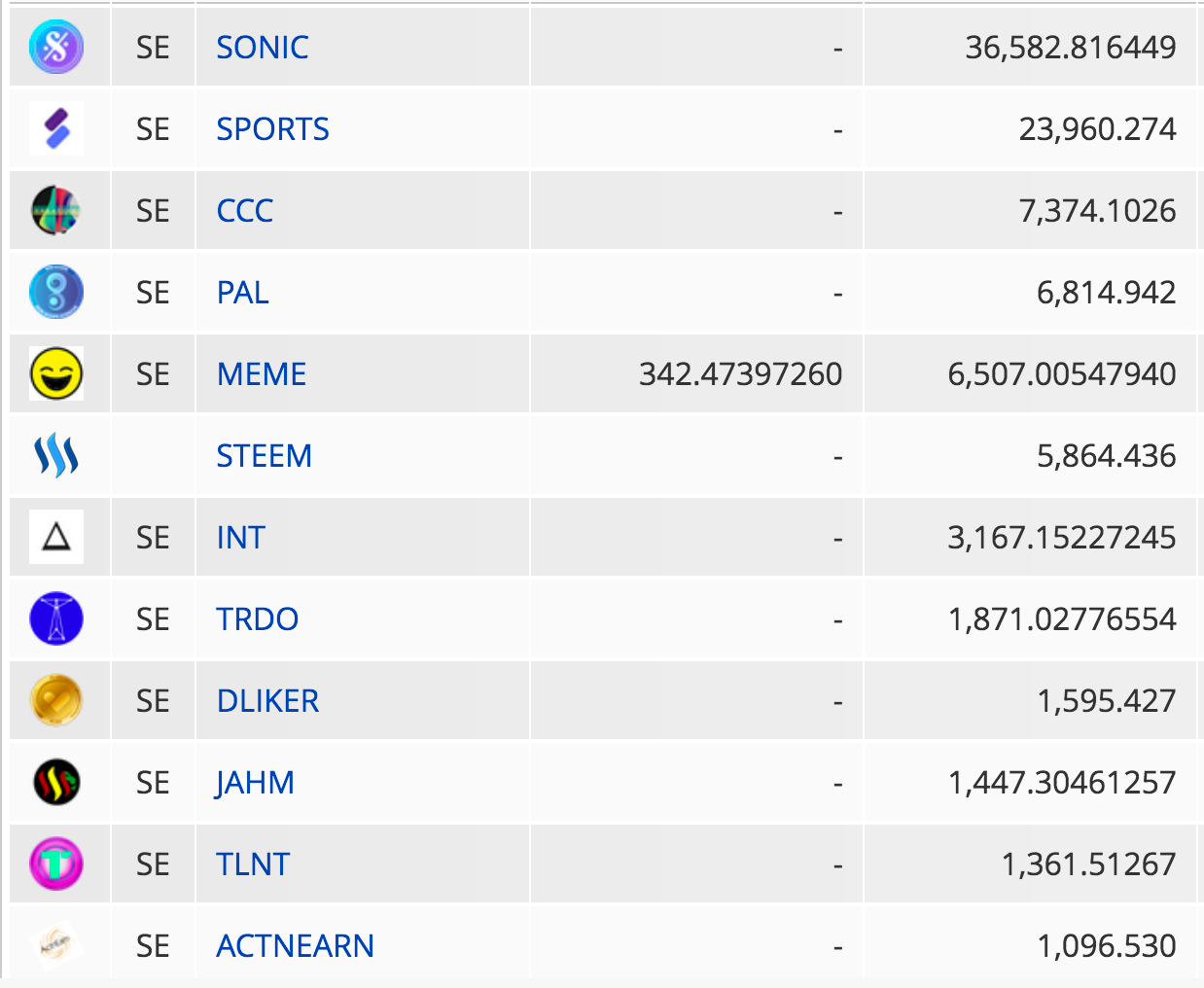Click the ACTNEARN token icon
The width and height of the screenshot is (1204, 988).
click(x=56, y=945)
